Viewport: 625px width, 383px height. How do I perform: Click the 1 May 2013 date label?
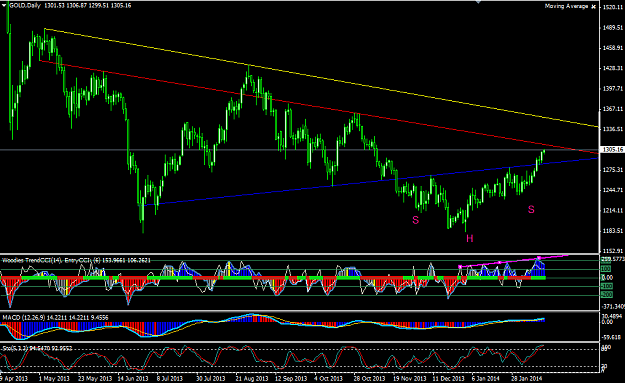tap(54, 378)
